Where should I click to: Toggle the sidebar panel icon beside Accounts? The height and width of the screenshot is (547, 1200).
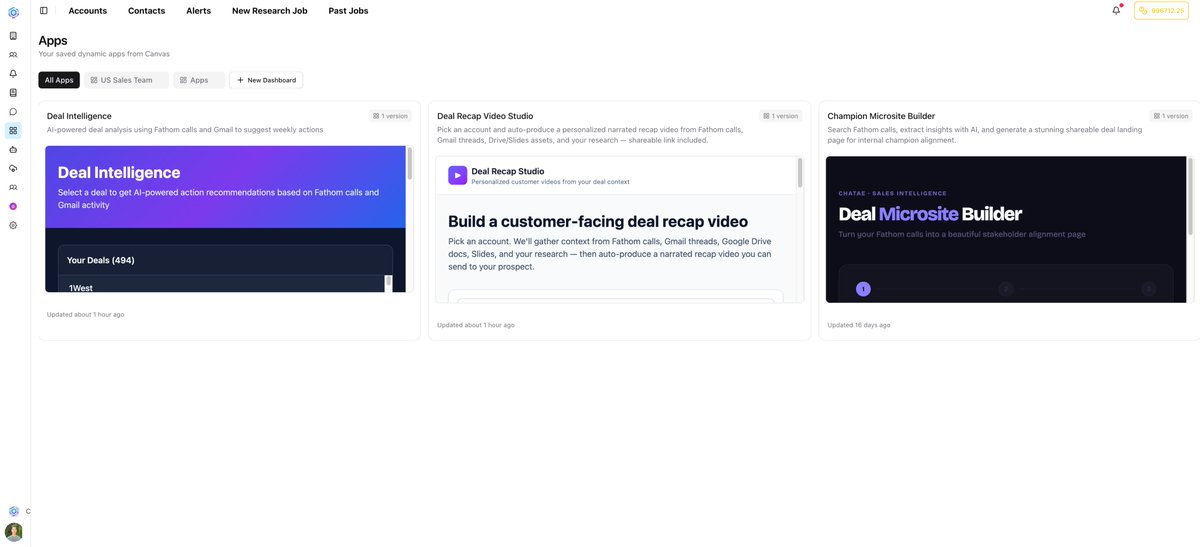pyautogui.click(x=43, y=10)
